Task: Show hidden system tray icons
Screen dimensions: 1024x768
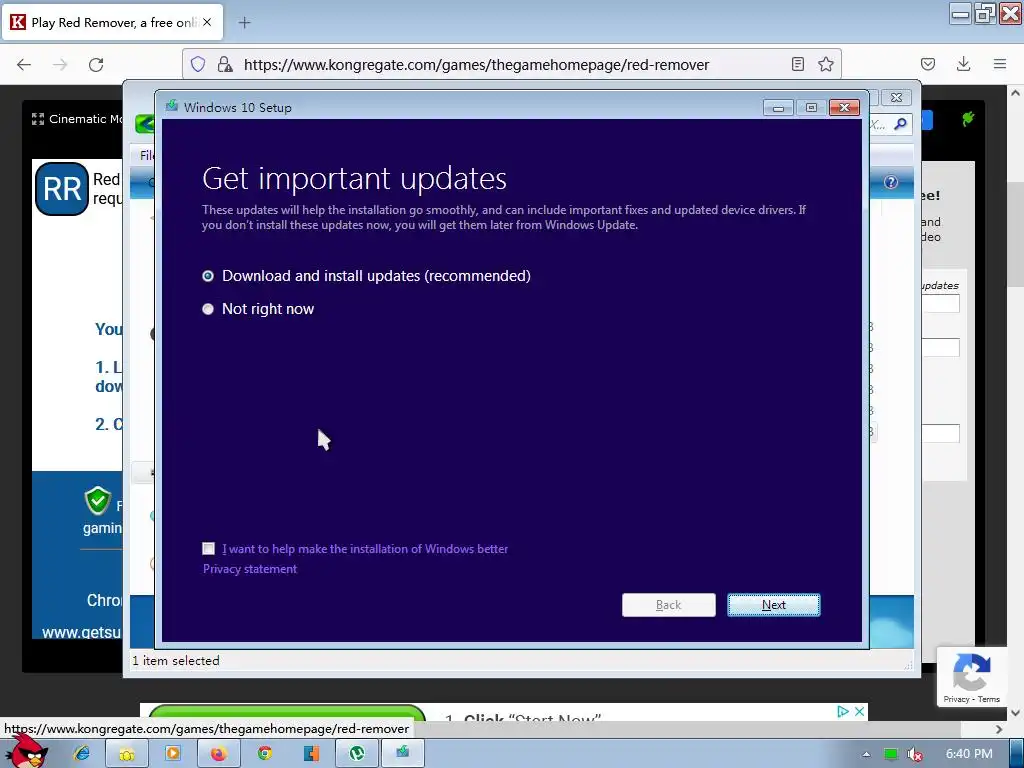Action: pyautogui.click(x=866, y=754)
